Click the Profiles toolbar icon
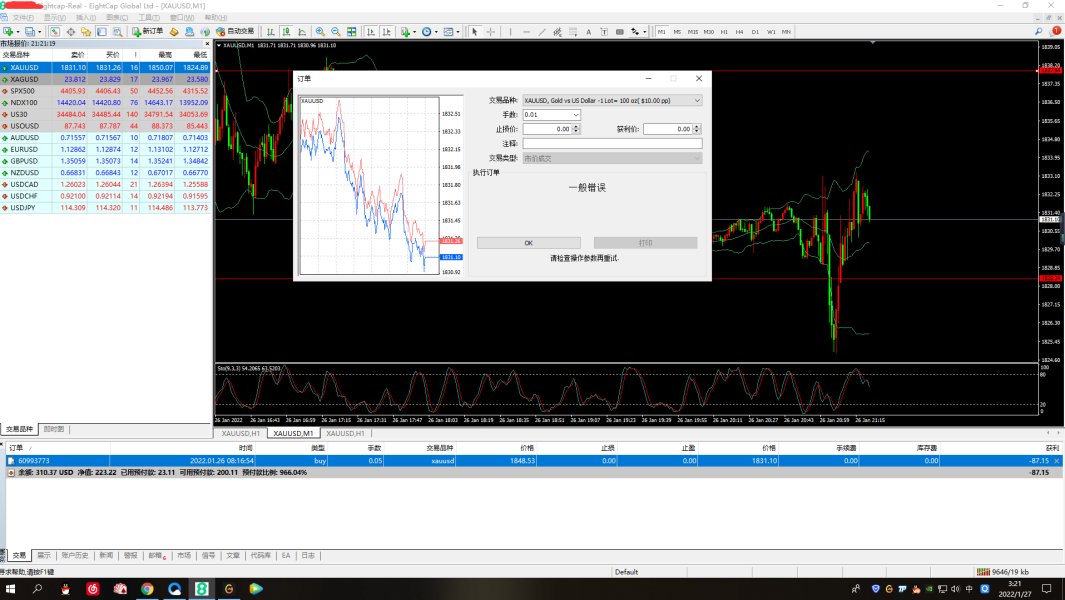 (x=31, y=31)
